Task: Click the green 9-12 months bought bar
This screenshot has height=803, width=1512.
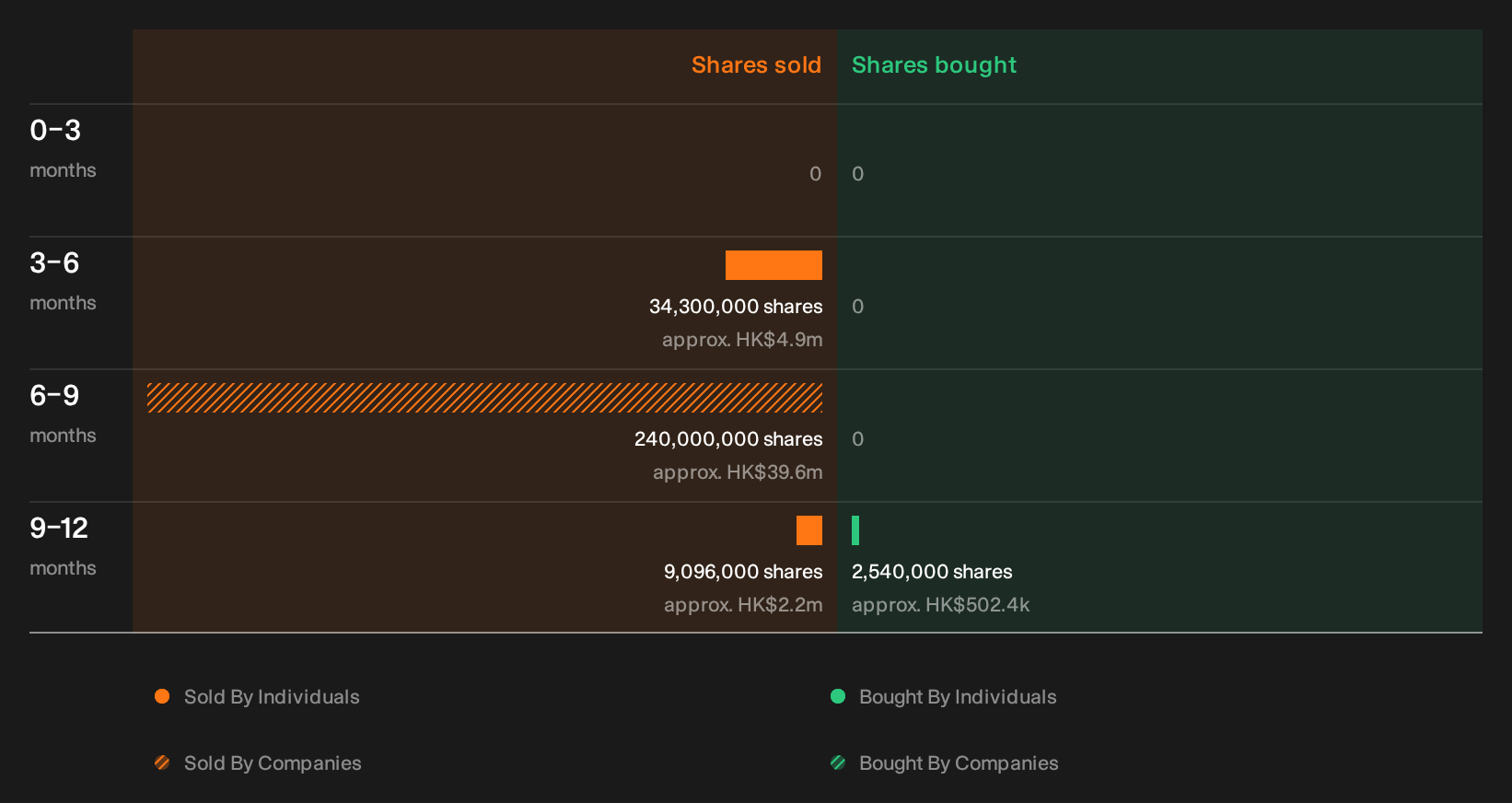Action: pos(855,530)
